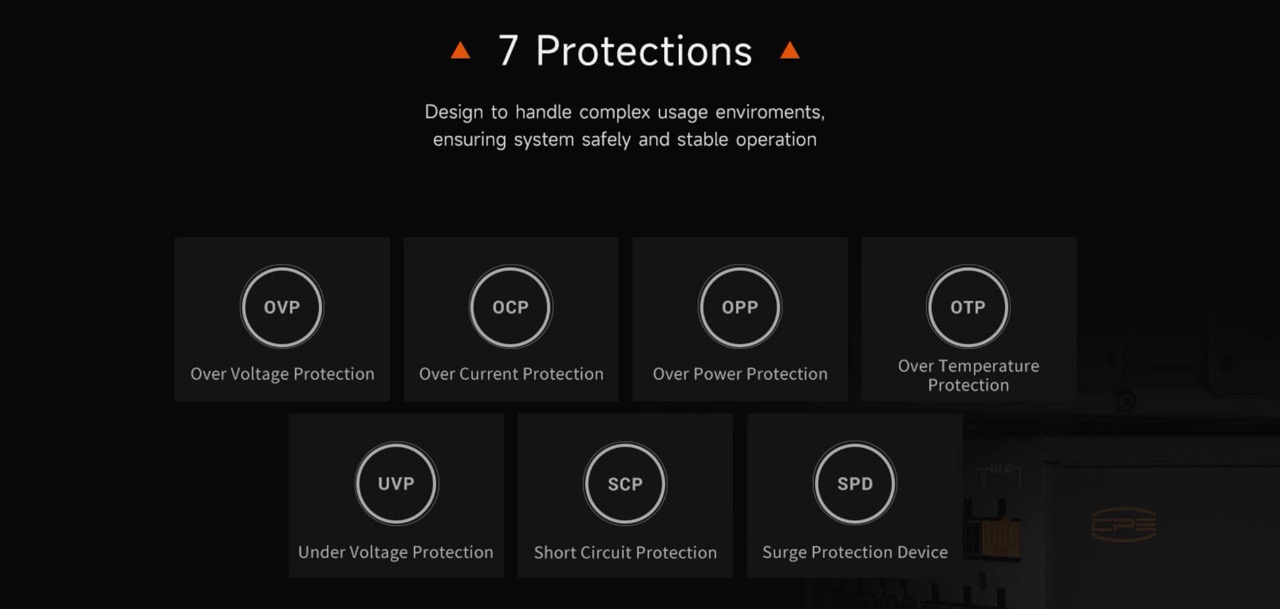Click the orange logo on the device
This screenshot has height=609, width=1280.
tap(1123, 524)
